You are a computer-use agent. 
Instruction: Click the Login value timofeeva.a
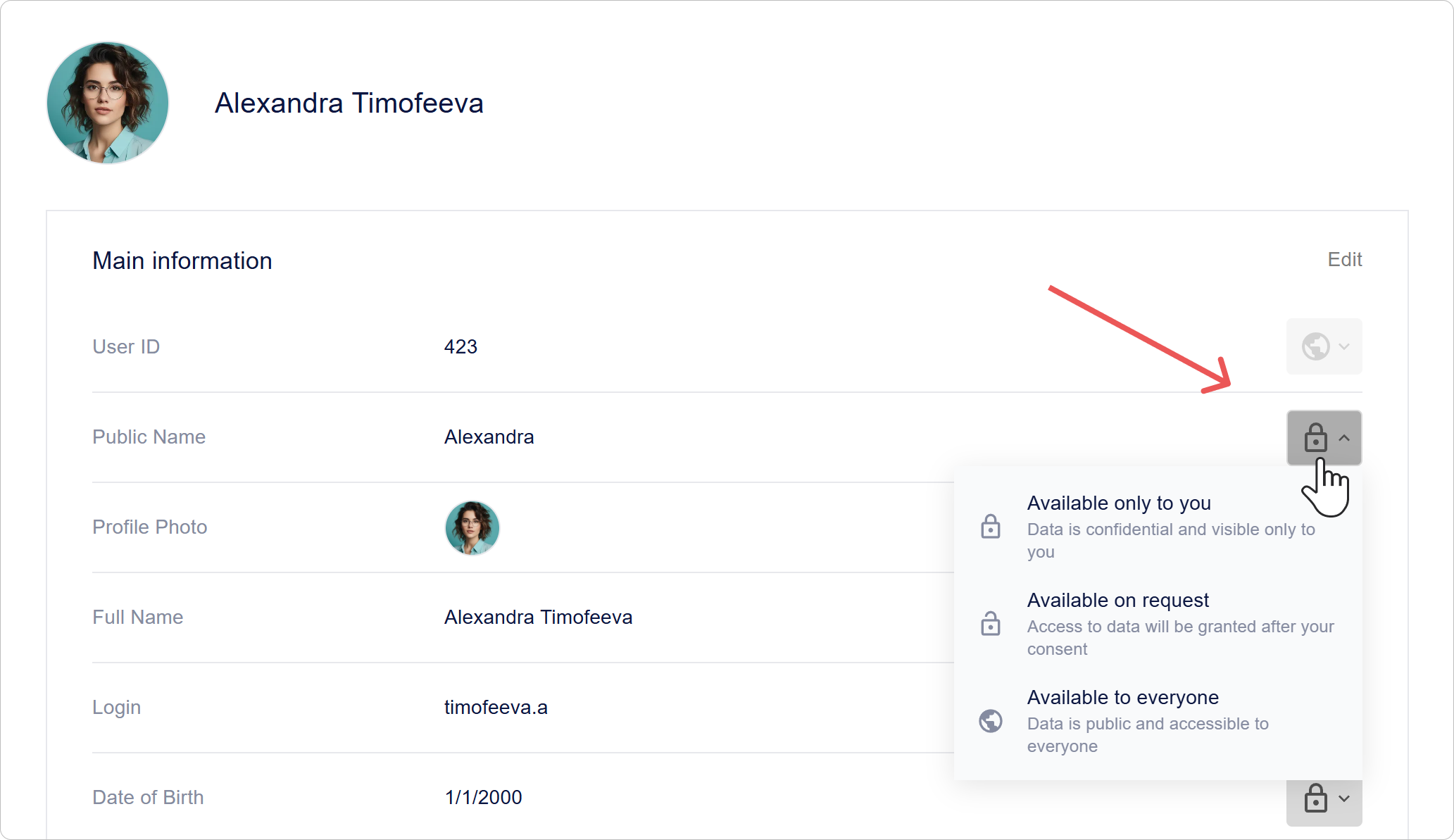(x=496, y=708)
